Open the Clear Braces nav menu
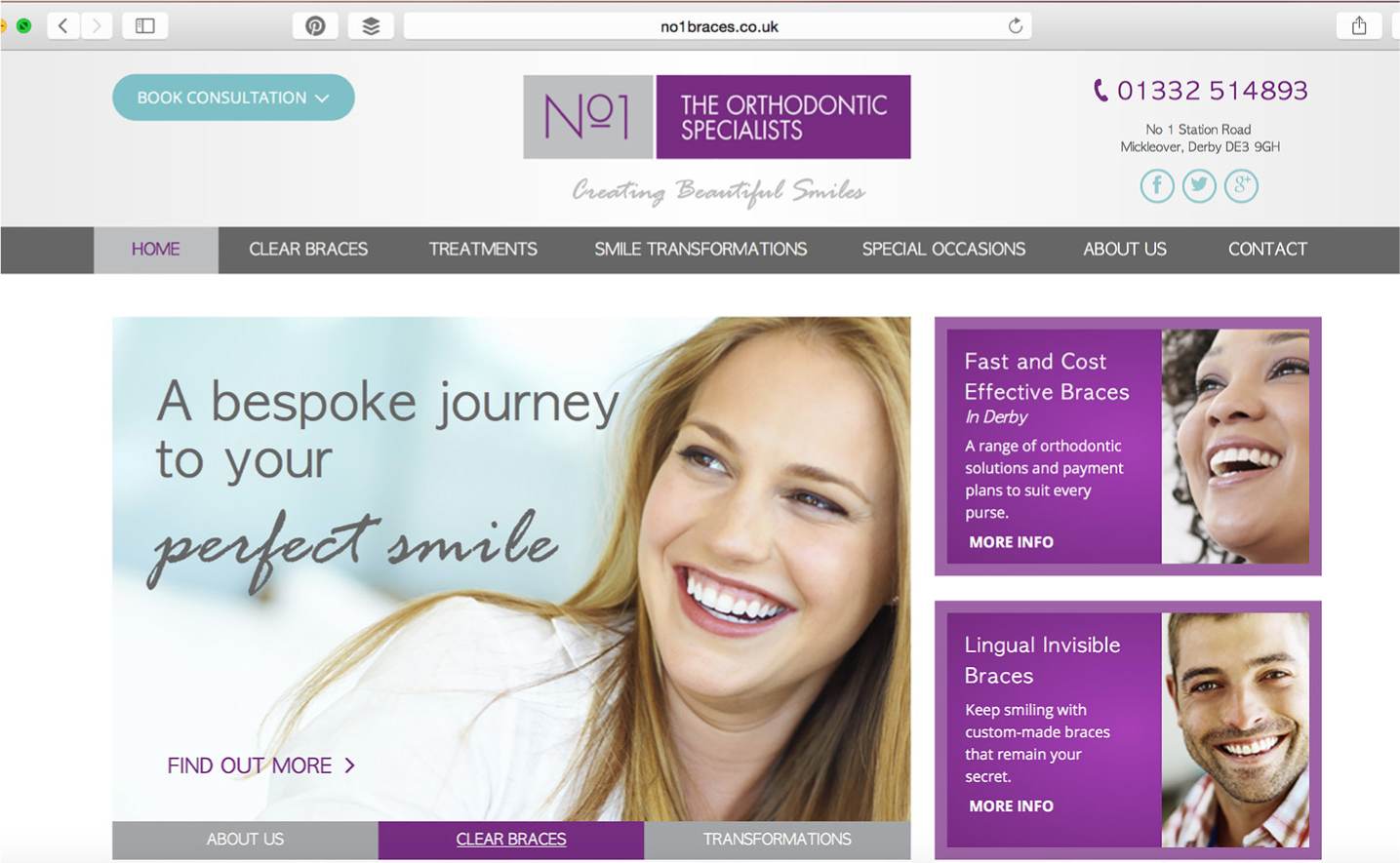 308,250
